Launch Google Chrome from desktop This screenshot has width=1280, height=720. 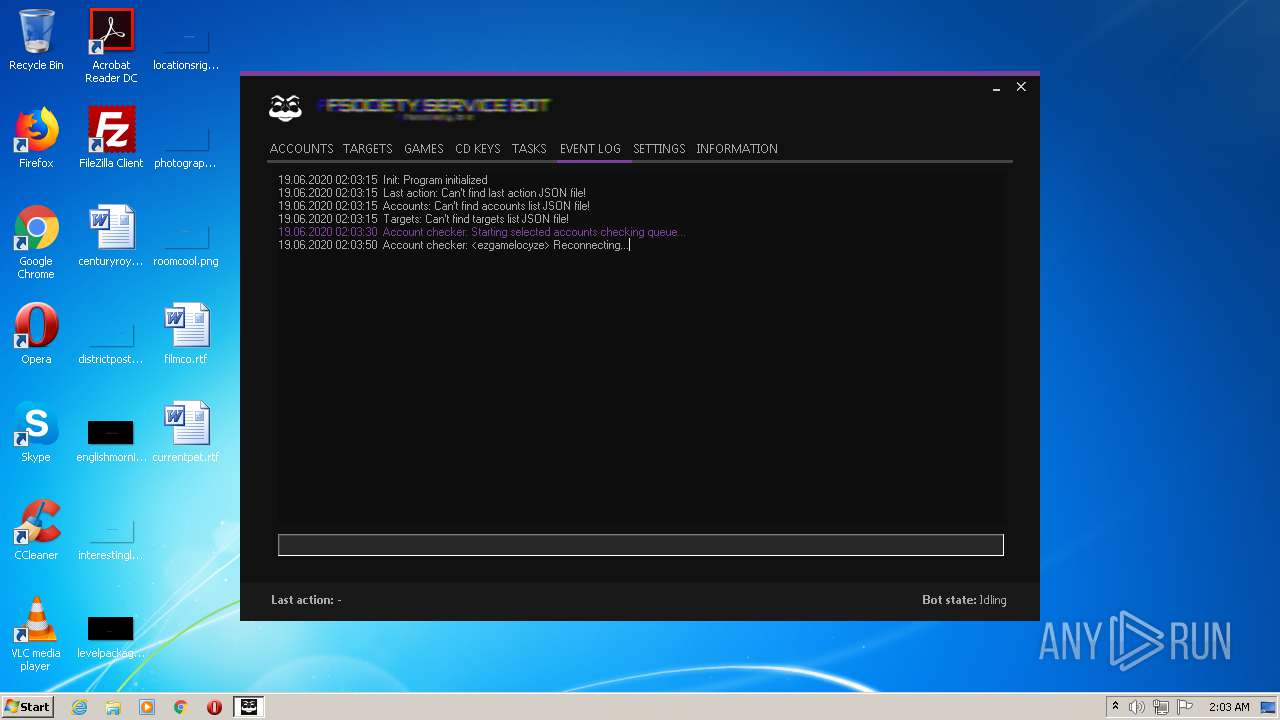click(x=36, y=242)
